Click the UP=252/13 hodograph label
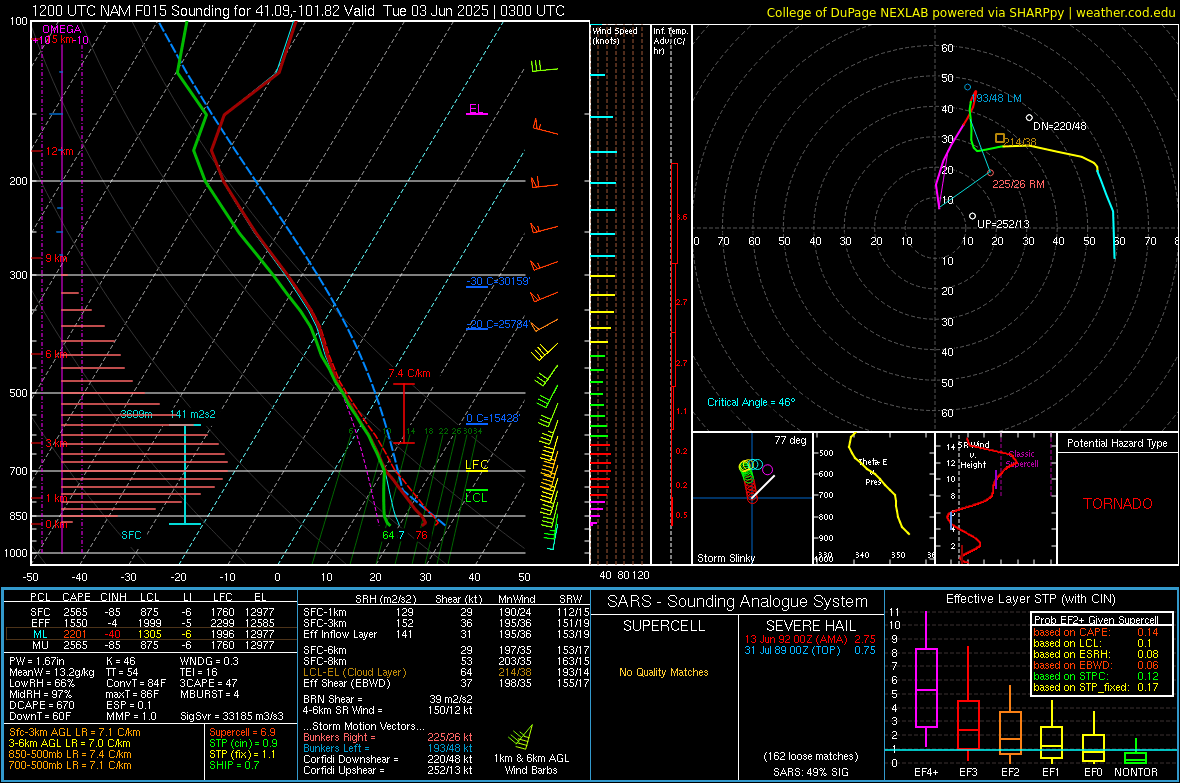 click(1003, 224)
